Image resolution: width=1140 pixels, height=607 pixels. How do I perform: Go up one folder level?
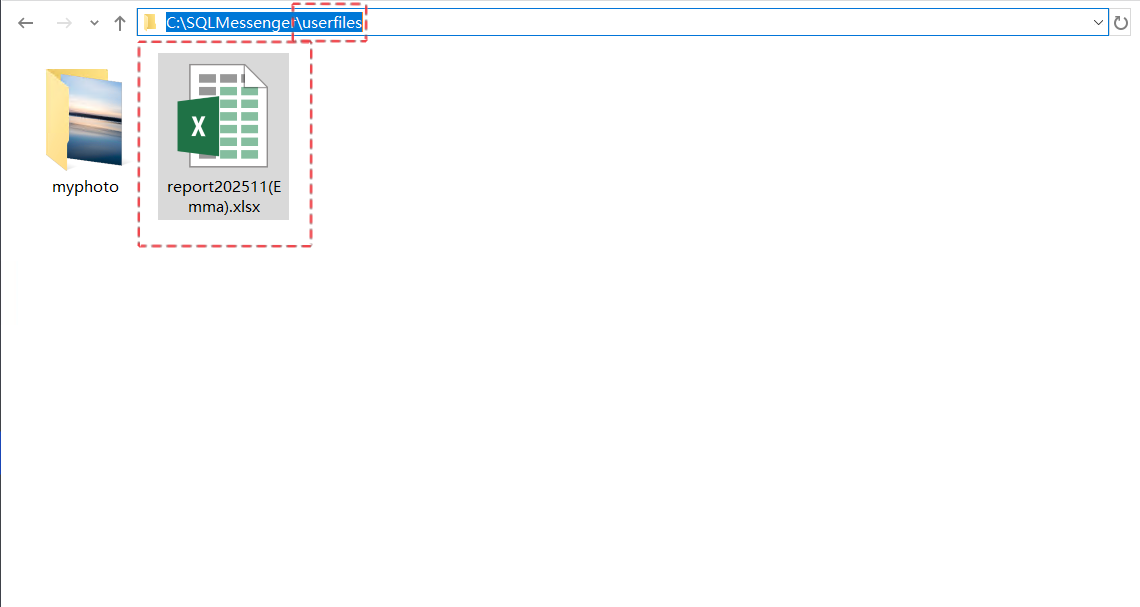point(119,23)
